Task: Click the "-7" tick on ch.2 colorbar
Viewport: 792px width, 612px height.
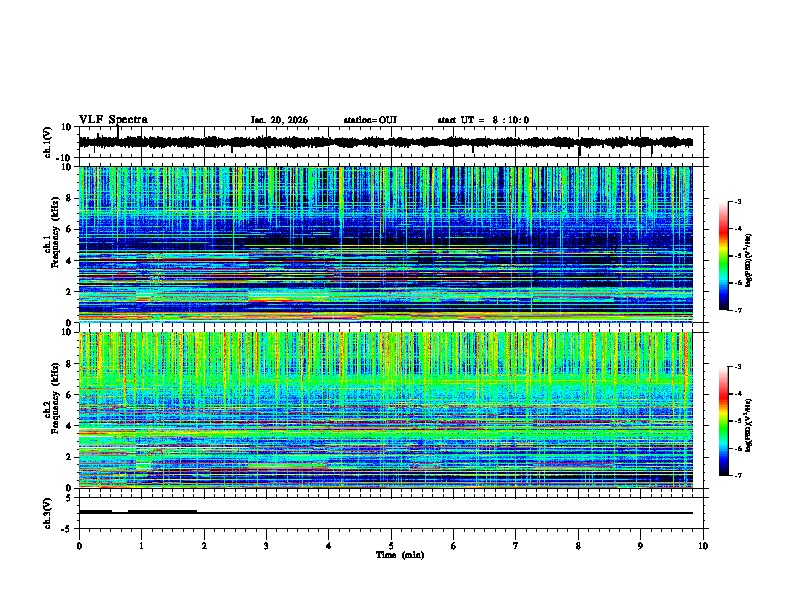Action: coord(738,476)
